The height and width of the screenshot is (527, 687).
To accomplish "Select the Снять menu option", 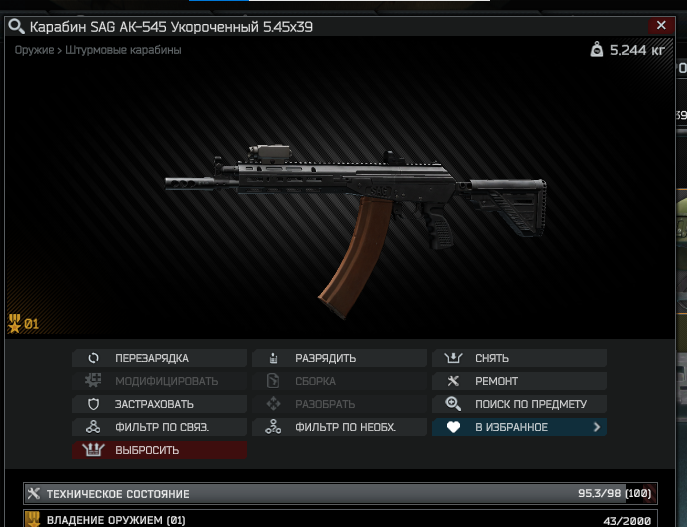I will (519, 358).
